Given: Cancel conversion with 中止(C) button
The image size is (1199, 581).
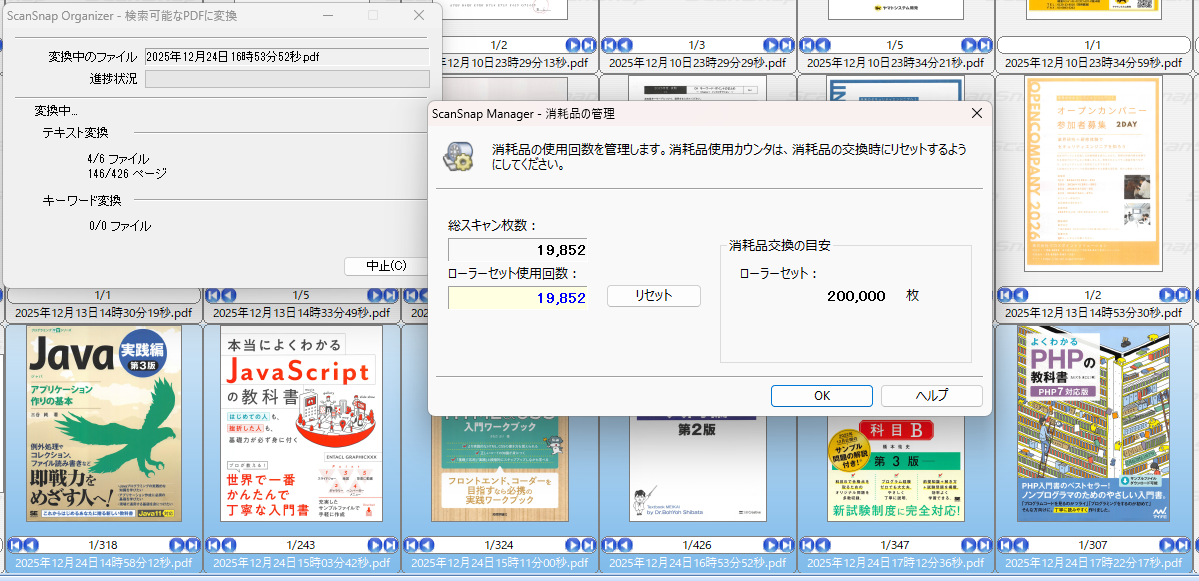Looking at the screenshot, I should coord(386,266).
